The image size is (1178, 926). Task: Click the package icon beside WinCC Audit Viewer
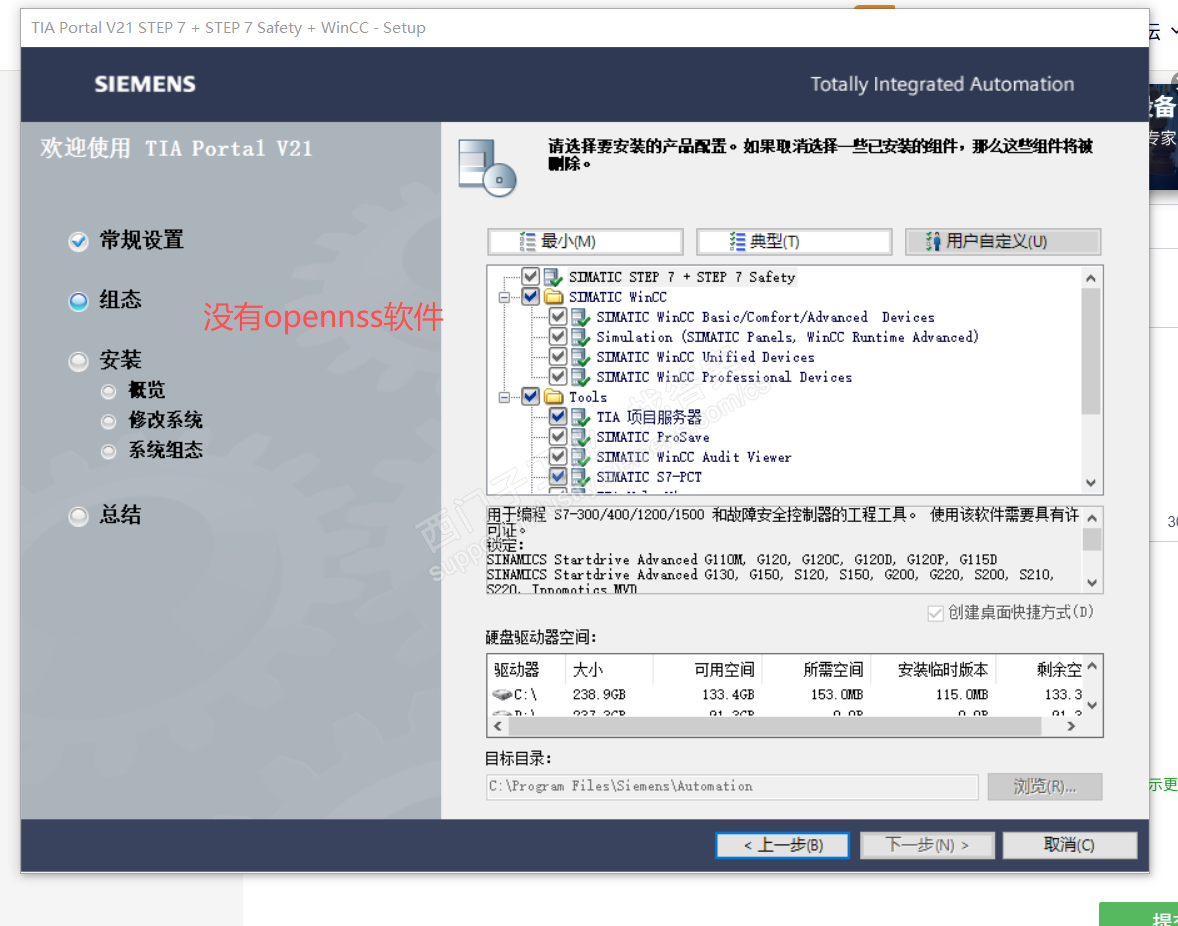coord(581,457)
